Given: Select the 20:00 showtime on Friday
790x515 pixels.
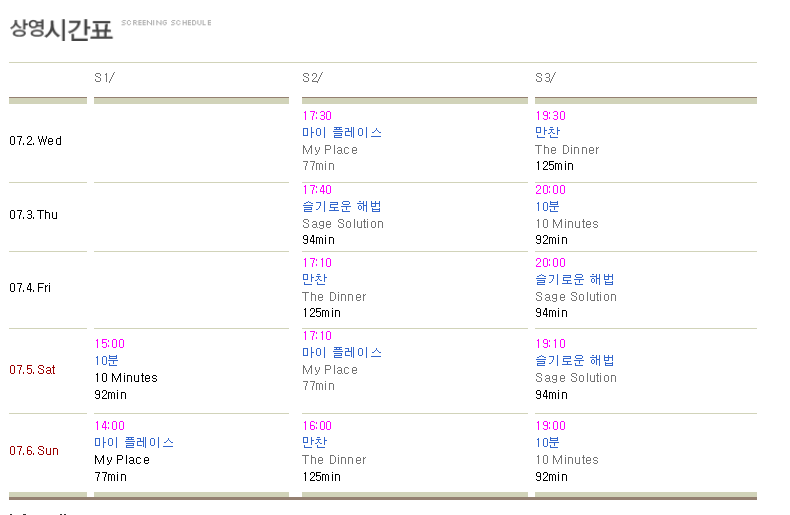Looking at the screenshot, I should [550, 263].
